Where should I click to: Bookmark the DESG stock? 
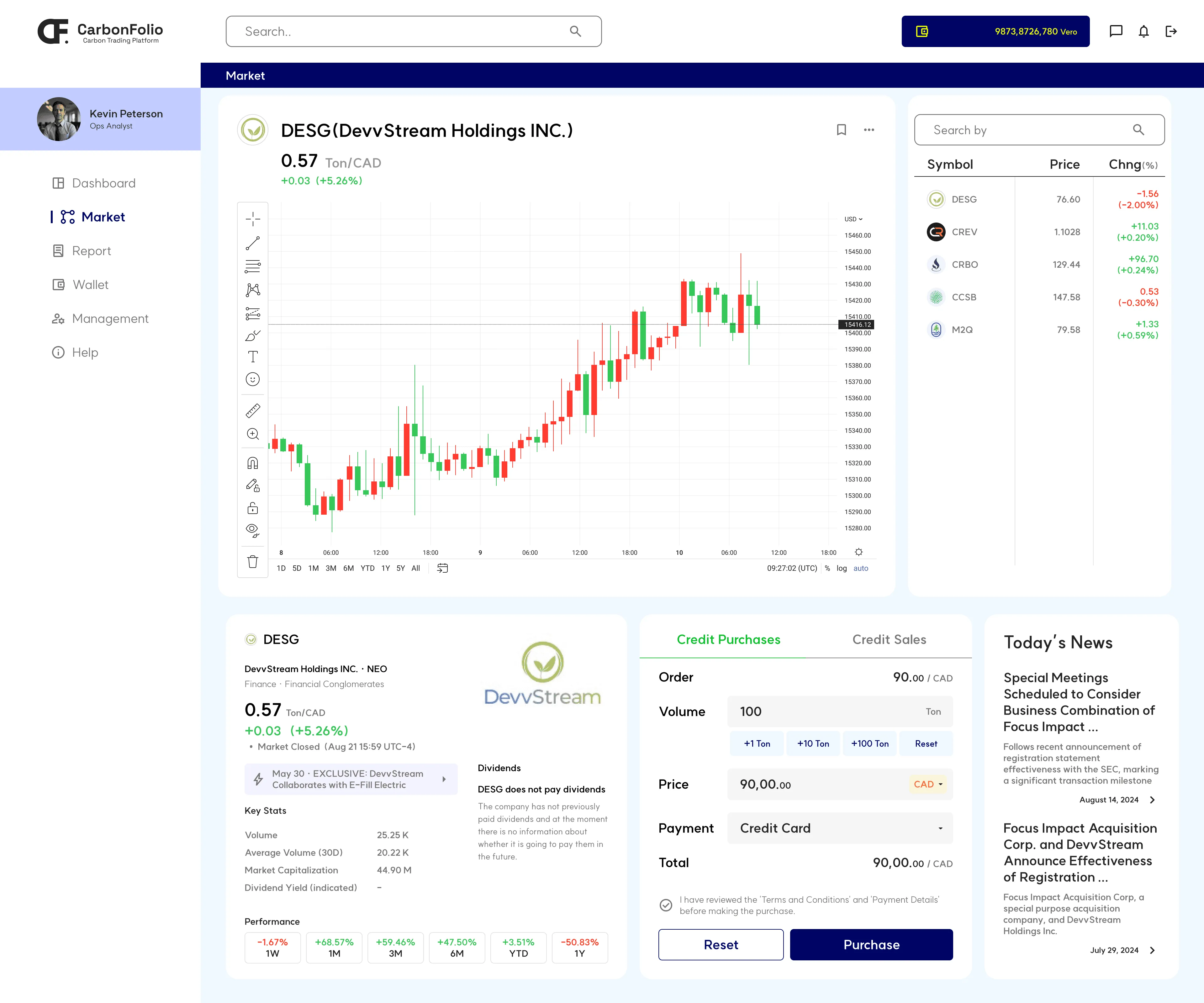coord(841,130)
